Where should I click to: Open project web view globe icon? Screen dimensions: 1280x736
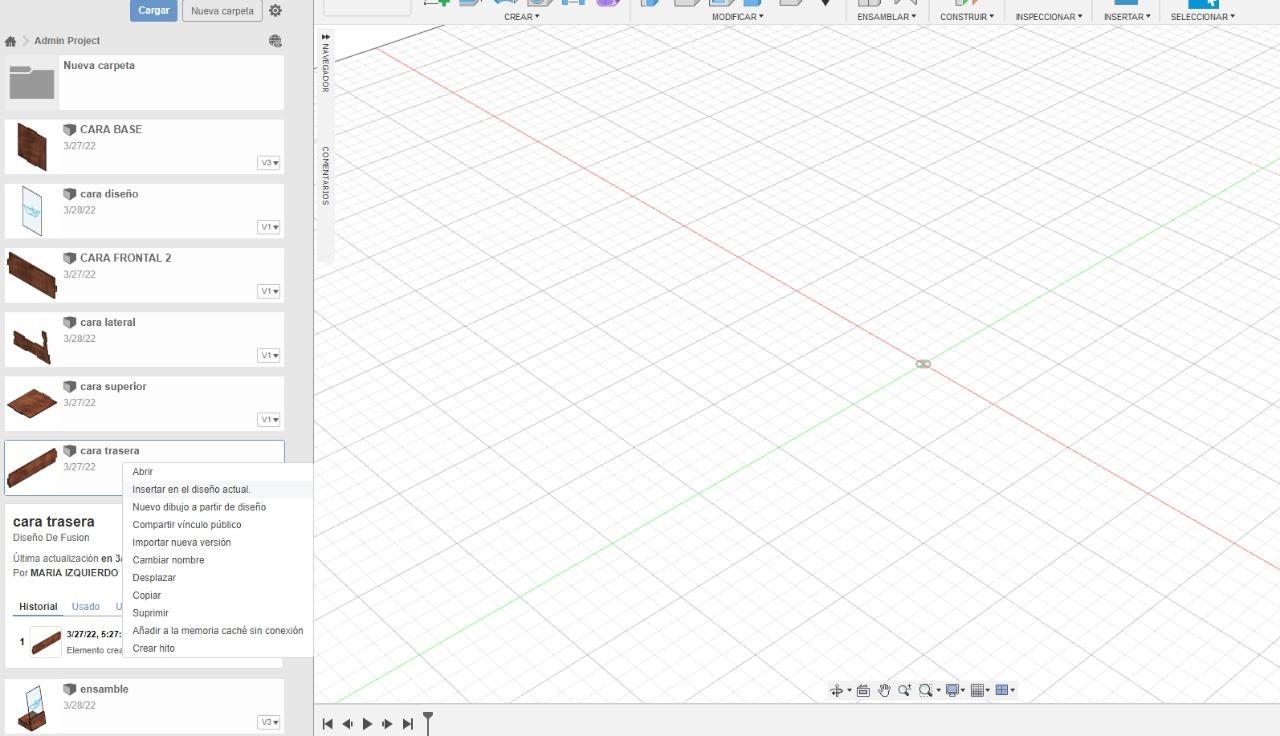tap(275, 41)
